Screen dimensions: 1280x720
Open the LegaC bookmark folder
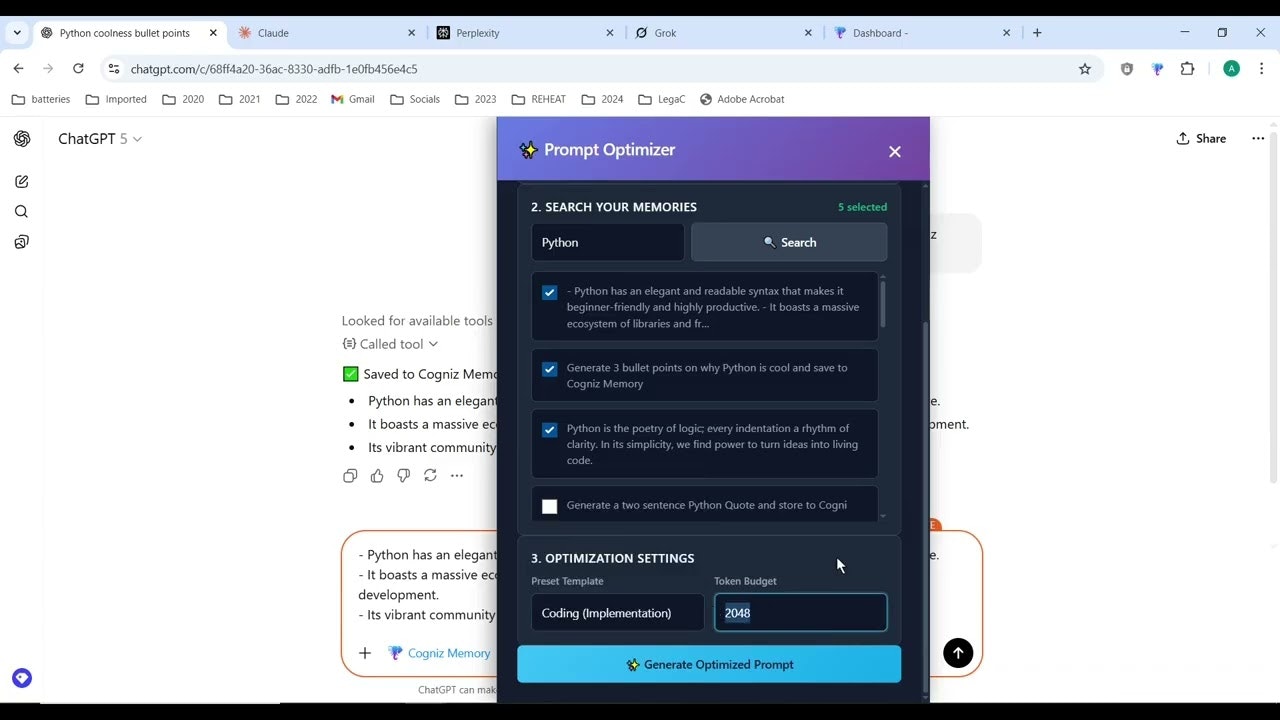click(x=663, y=99)
